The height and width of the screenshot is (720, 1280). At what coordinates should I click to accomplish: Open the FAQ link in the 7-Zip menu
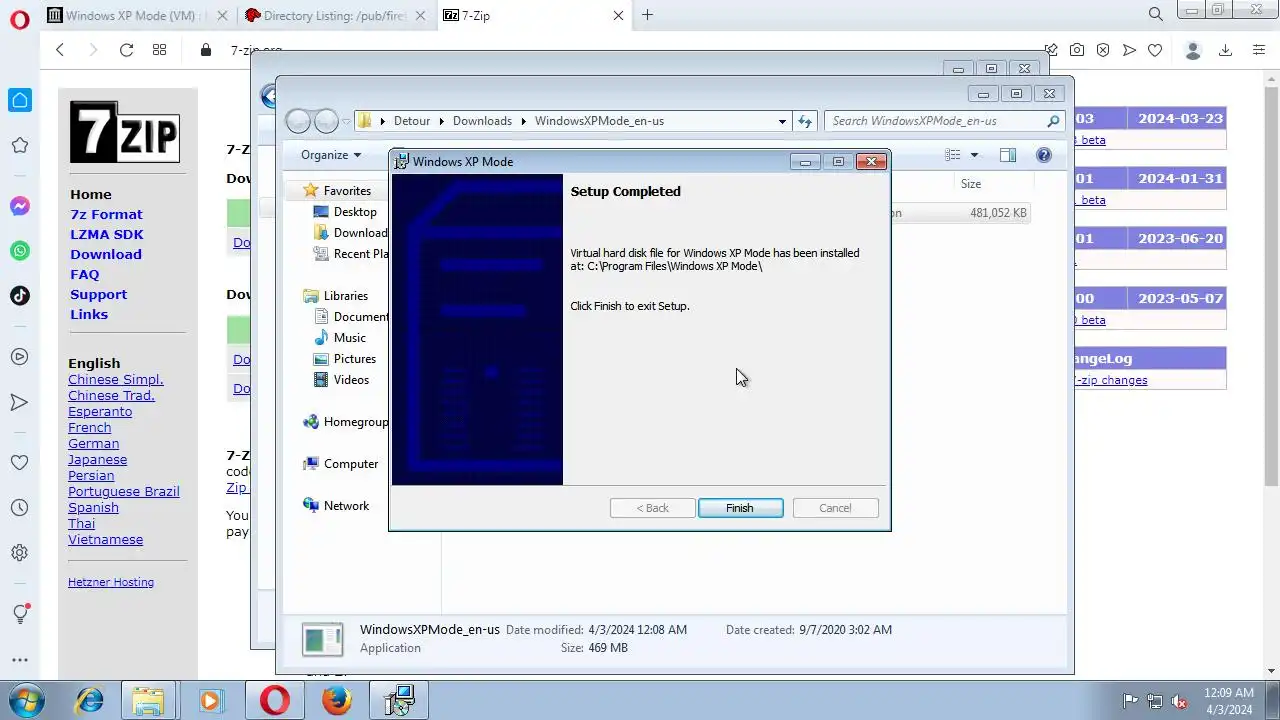84,274
